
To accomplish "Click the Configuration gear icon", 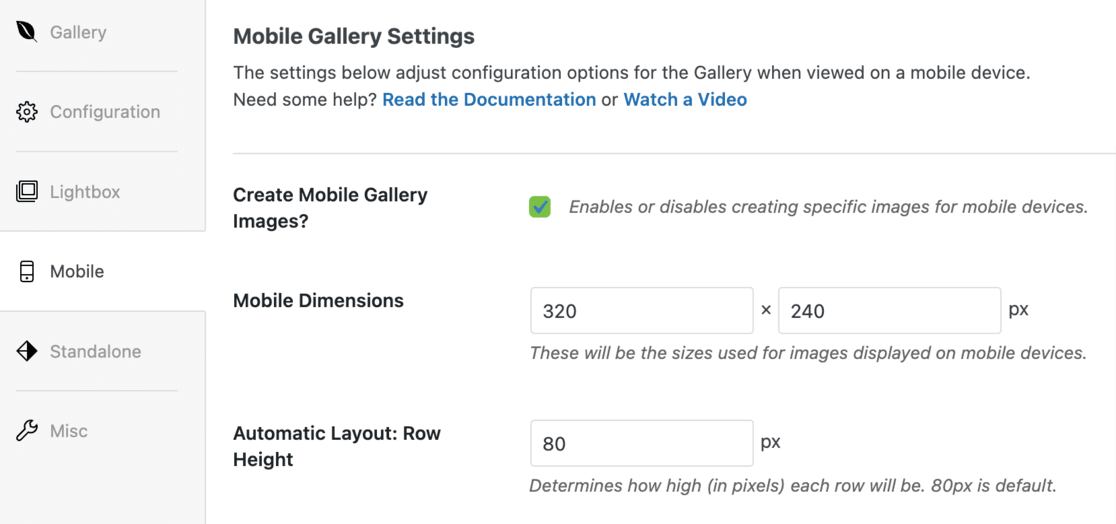I will pyautogui.click(x=27, y=112).
